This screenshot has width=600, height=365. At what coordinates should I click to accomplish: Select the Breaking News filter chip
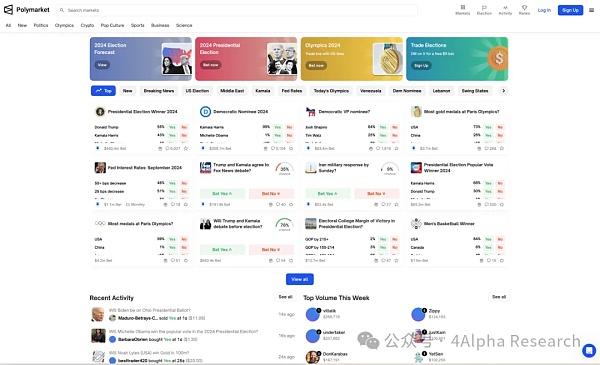coord(159,91)
